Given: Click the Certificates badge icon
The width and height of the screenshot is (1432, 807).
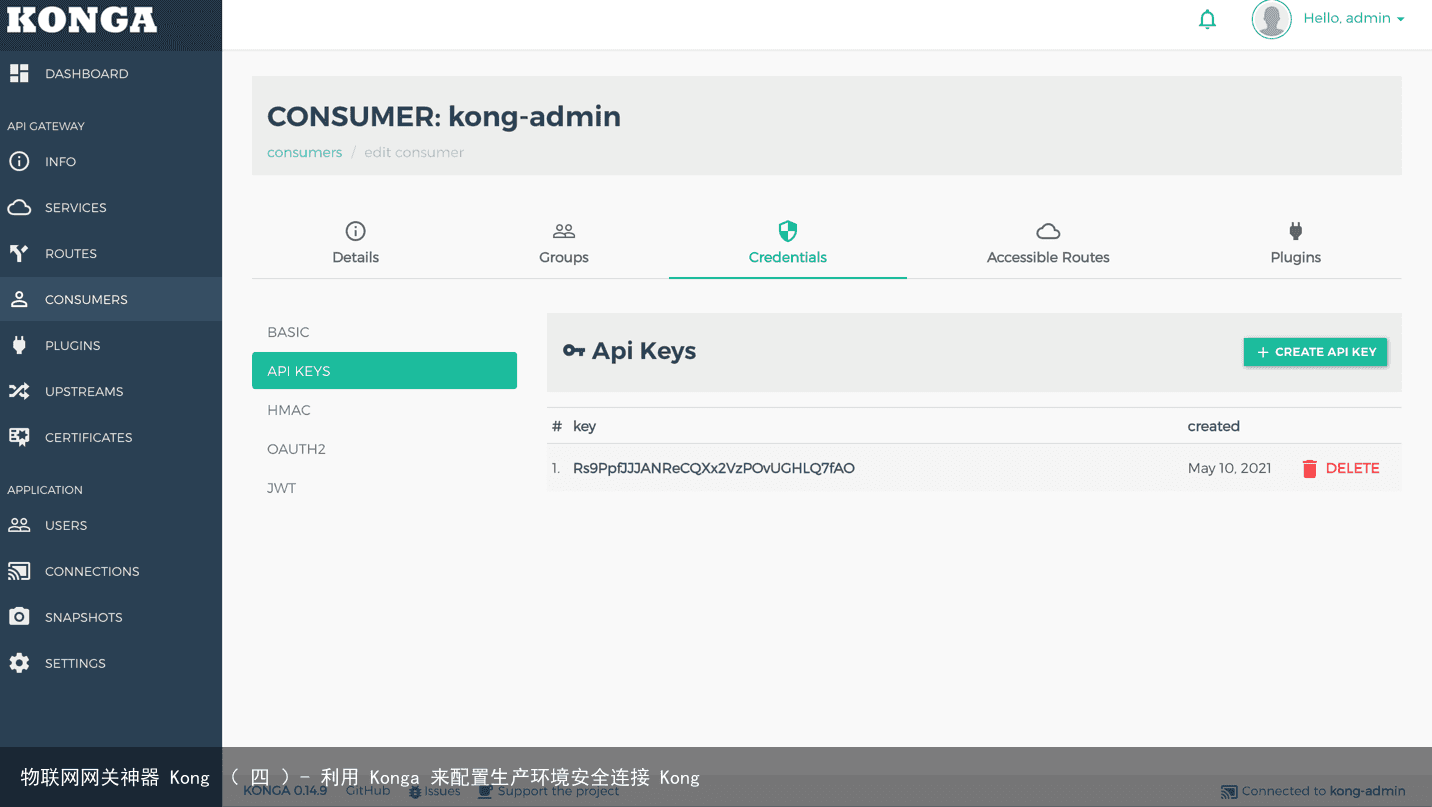Looking at the screenshot, I should pyautogui.click(x=19, y=437).
